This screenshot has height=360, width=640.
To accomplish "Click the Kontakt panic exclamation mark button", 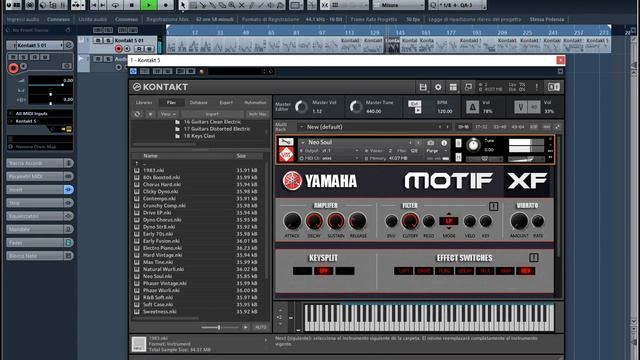I will (536, 87).
